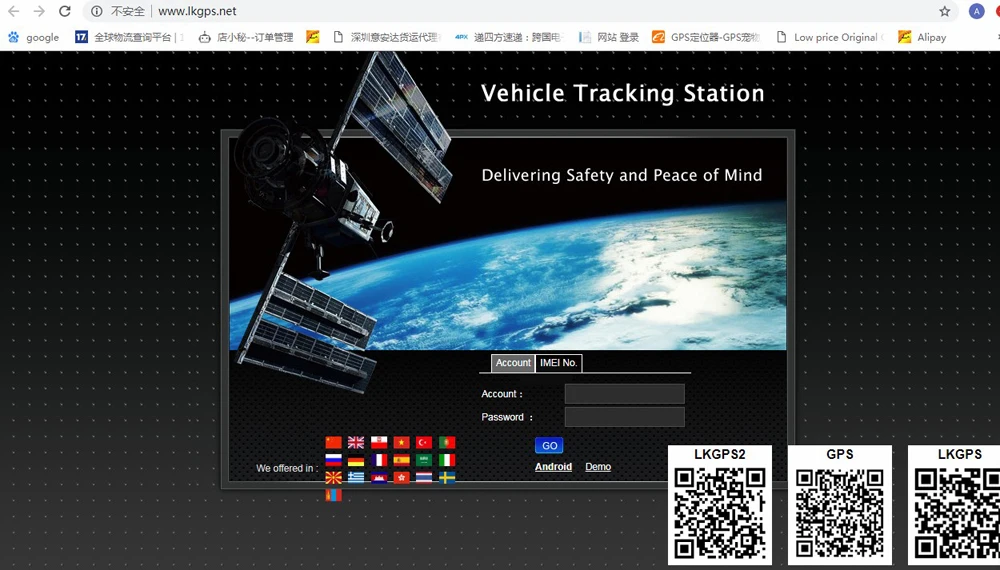Focus the Password input field
The image size is (1000, 570).
624,417
